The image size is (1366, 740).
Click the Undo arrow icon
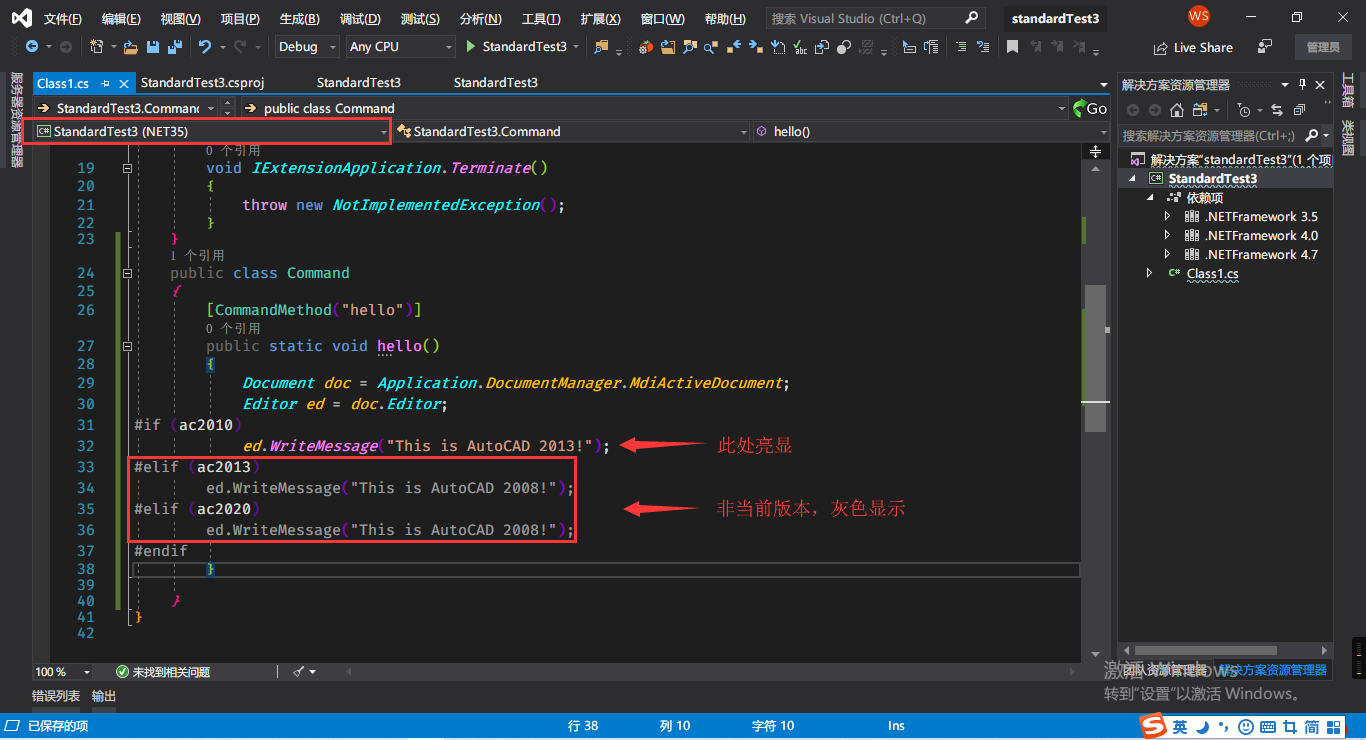tap(205, 47)
